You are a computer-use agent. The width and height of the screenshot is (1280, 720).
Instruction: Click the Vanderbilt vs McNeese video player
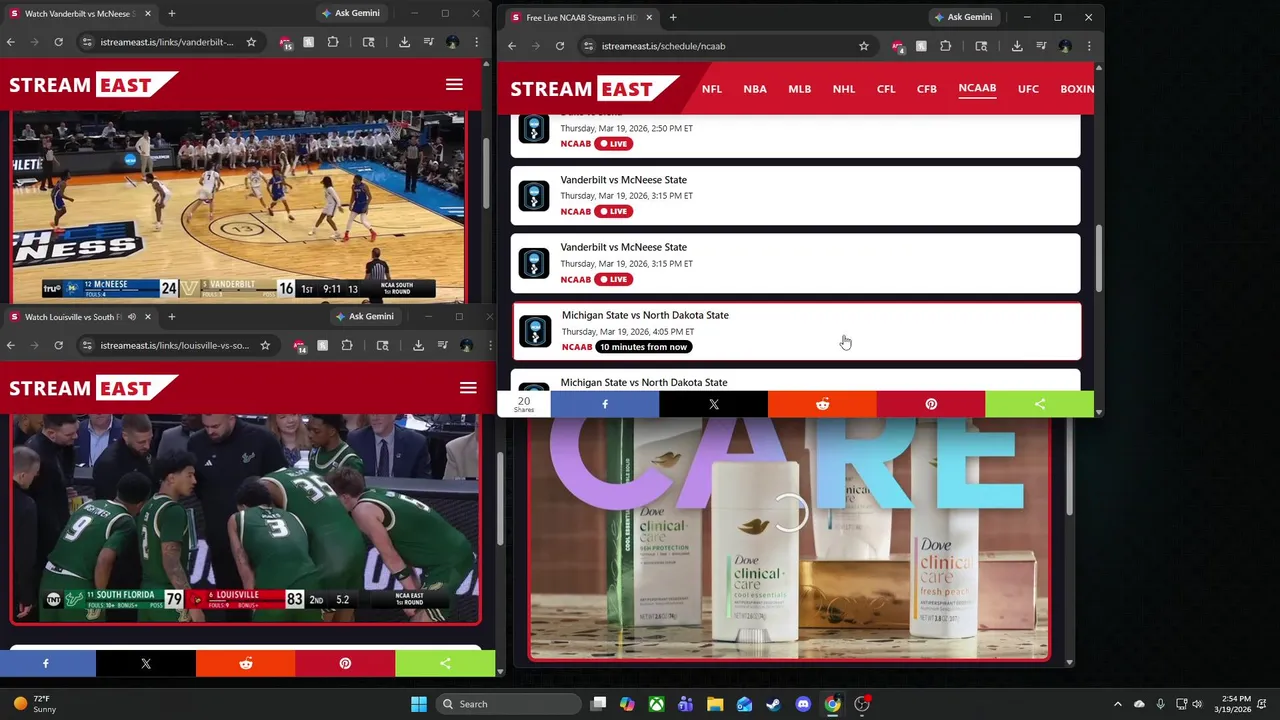point(238,207)
